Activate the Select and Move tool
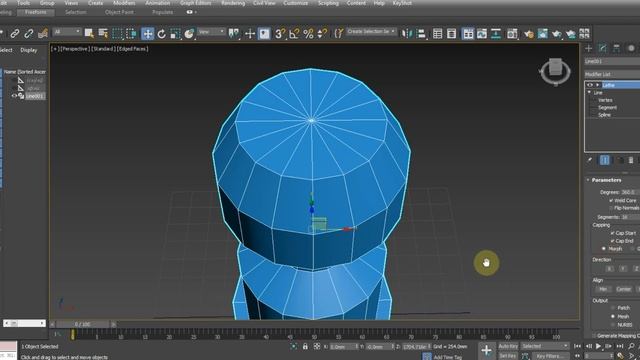 click(x=147, y=33)
